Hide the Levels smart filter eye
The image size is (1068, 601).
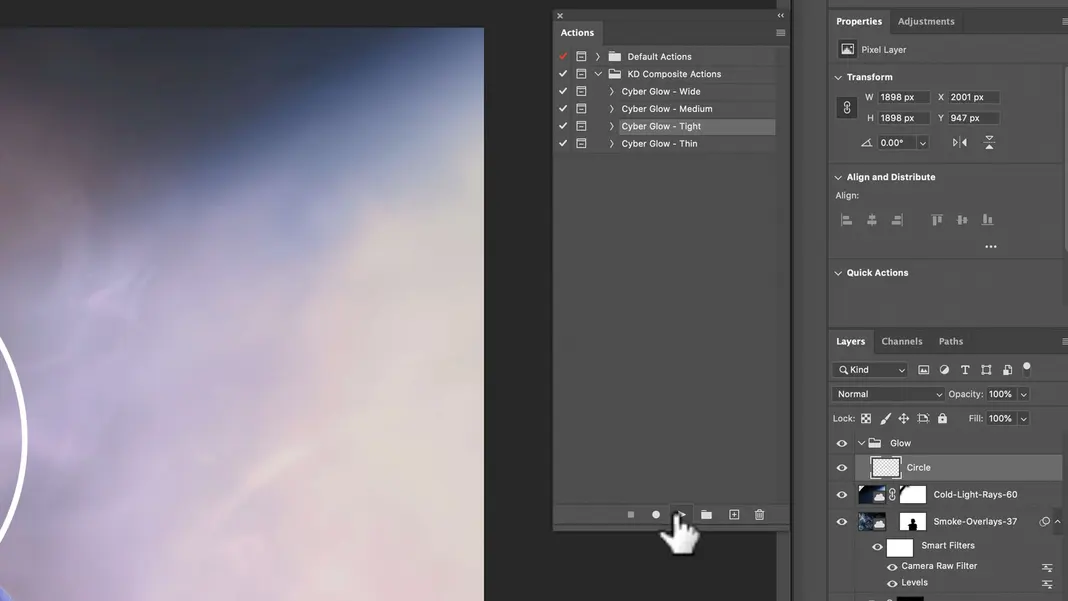tap(892, 584)
